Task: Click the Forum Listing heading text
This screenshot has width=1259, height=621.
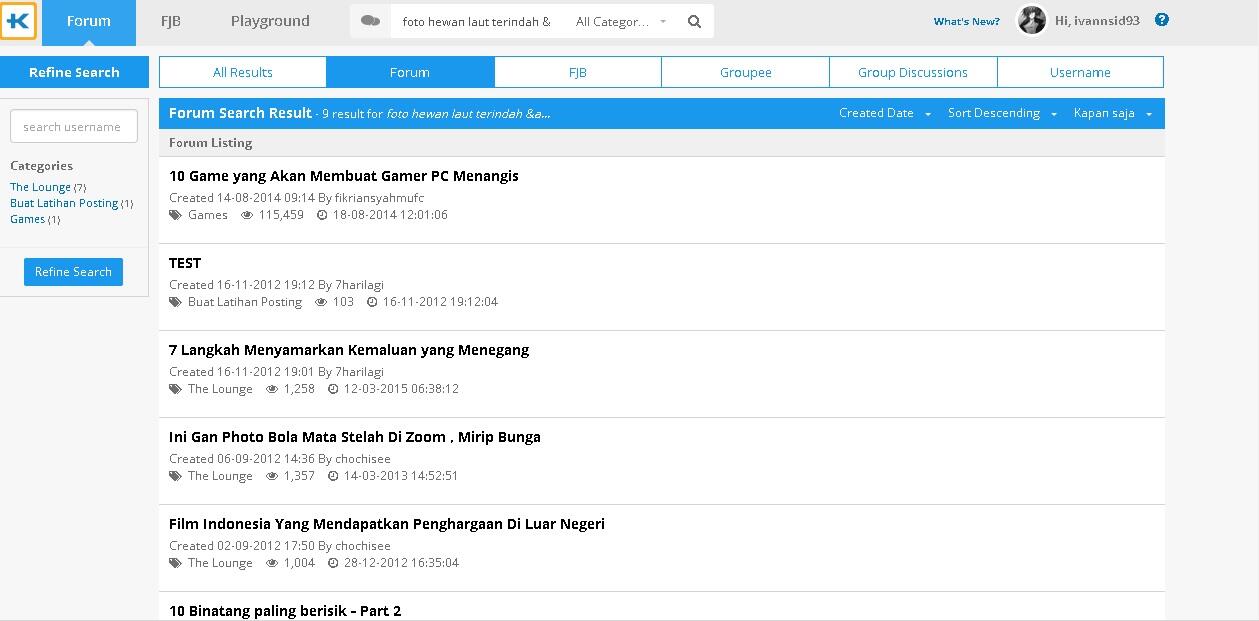Action: click(x=211, y=143)
